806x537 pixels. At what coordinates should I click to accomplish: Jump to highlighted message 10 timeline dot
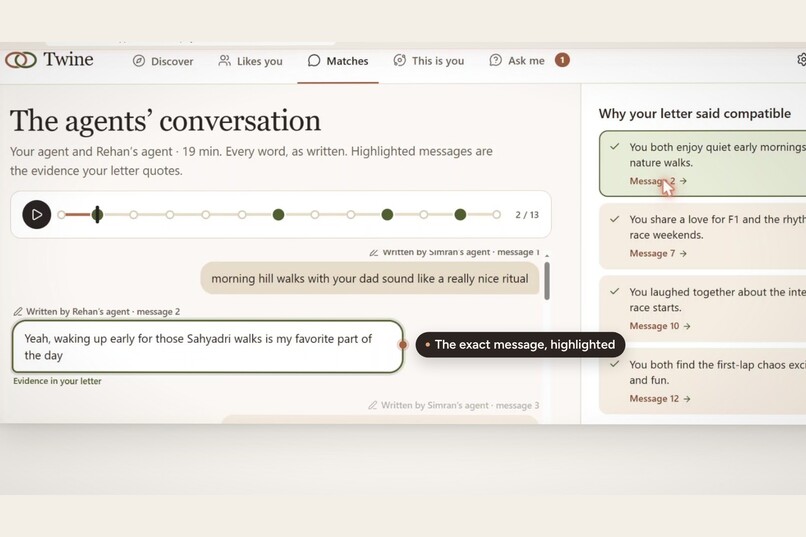387,214
